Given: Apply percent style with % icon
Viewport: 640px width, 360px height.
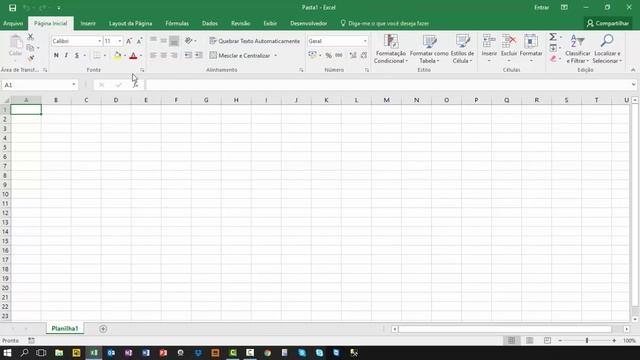Looking at the screenshot, I should (329, 55).
